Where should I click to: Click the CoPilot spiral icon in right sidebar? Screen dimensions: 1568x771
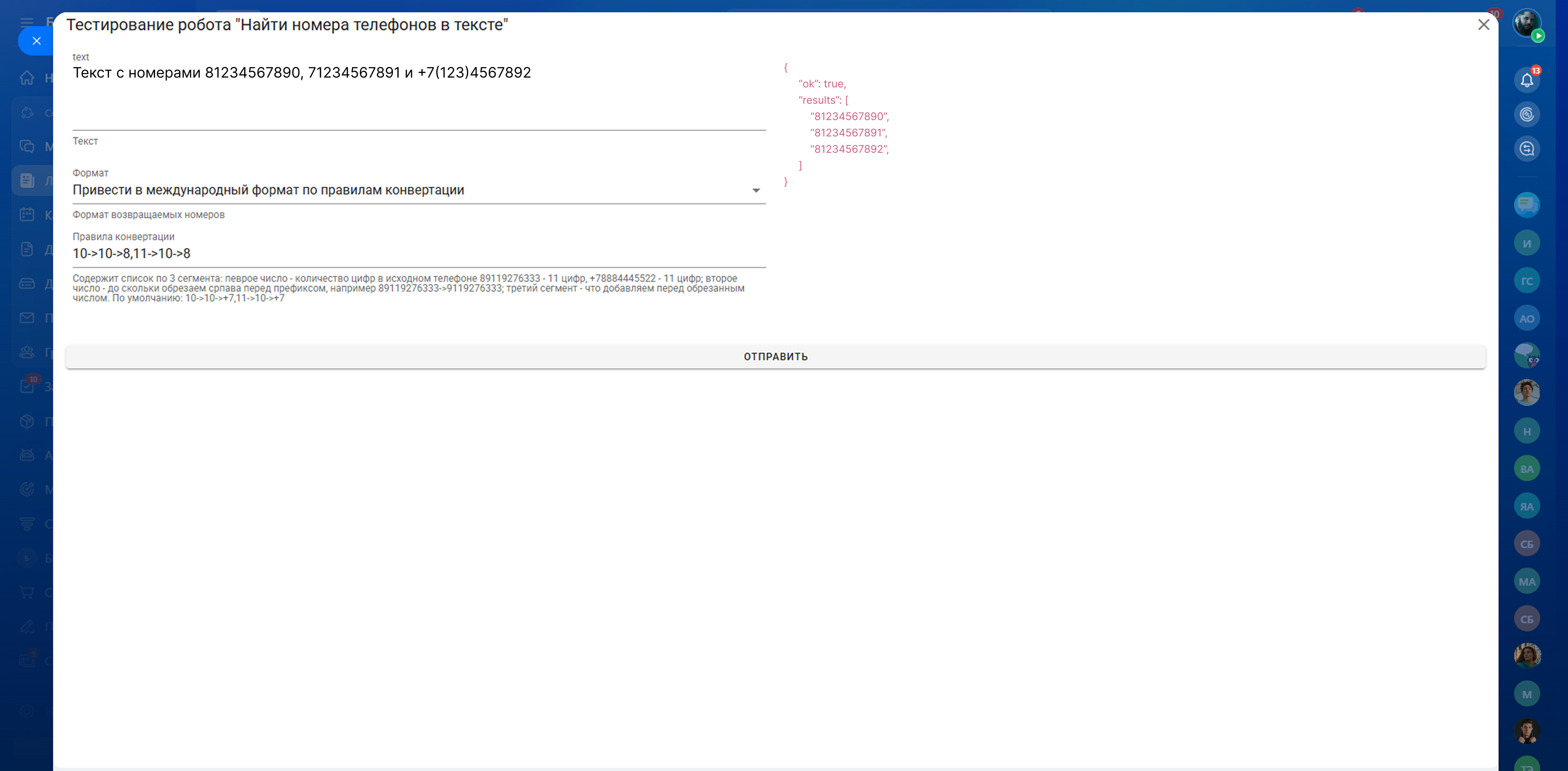tap(1527, 114)
